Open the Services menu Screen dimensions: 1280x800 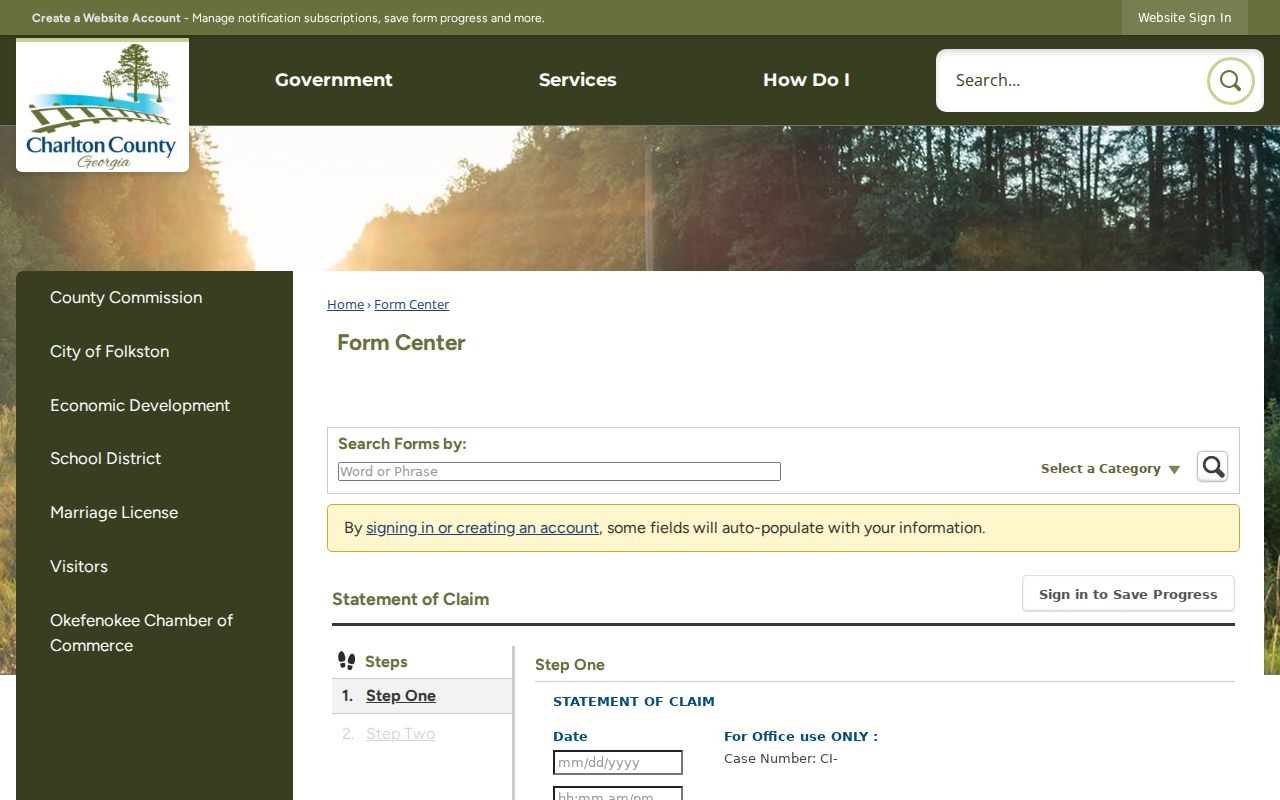577,80
